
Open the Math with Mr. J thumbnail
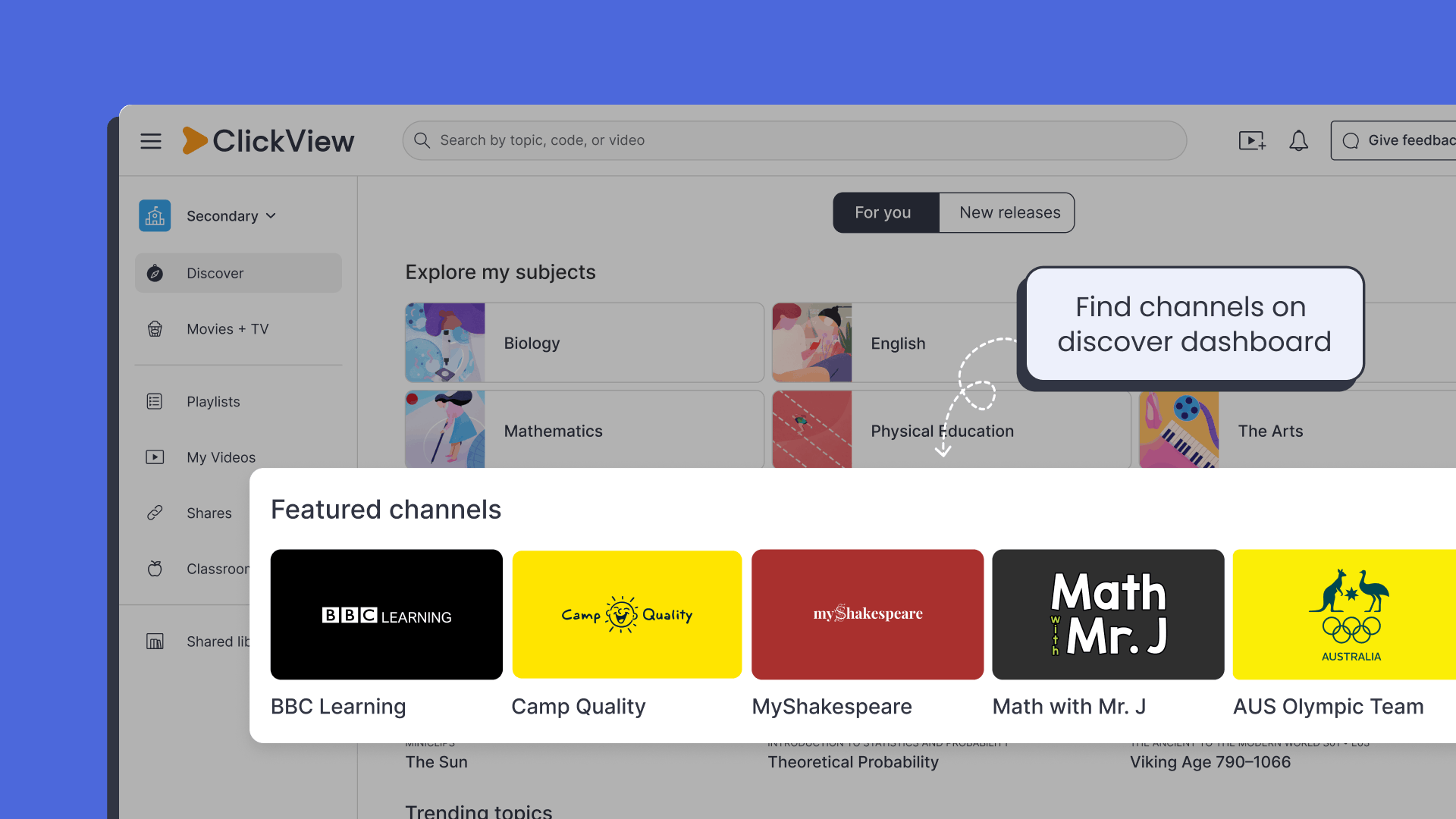pyautogui.click(x=1108, y=614)
